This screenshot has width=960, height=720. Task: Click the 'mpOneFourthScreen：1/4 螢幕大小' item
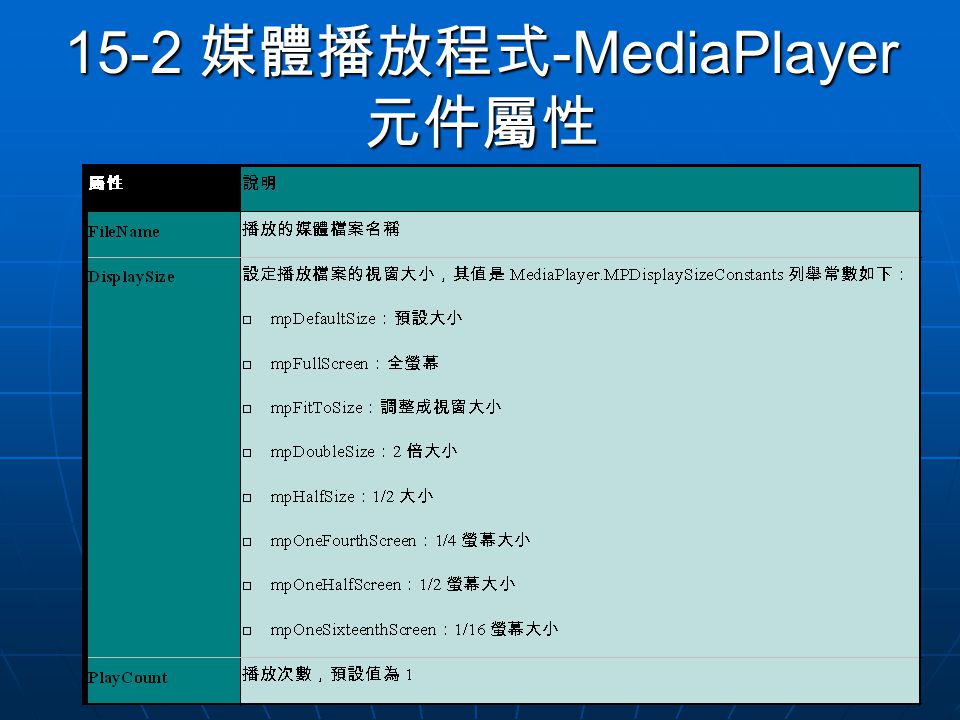tap(400, 541)
